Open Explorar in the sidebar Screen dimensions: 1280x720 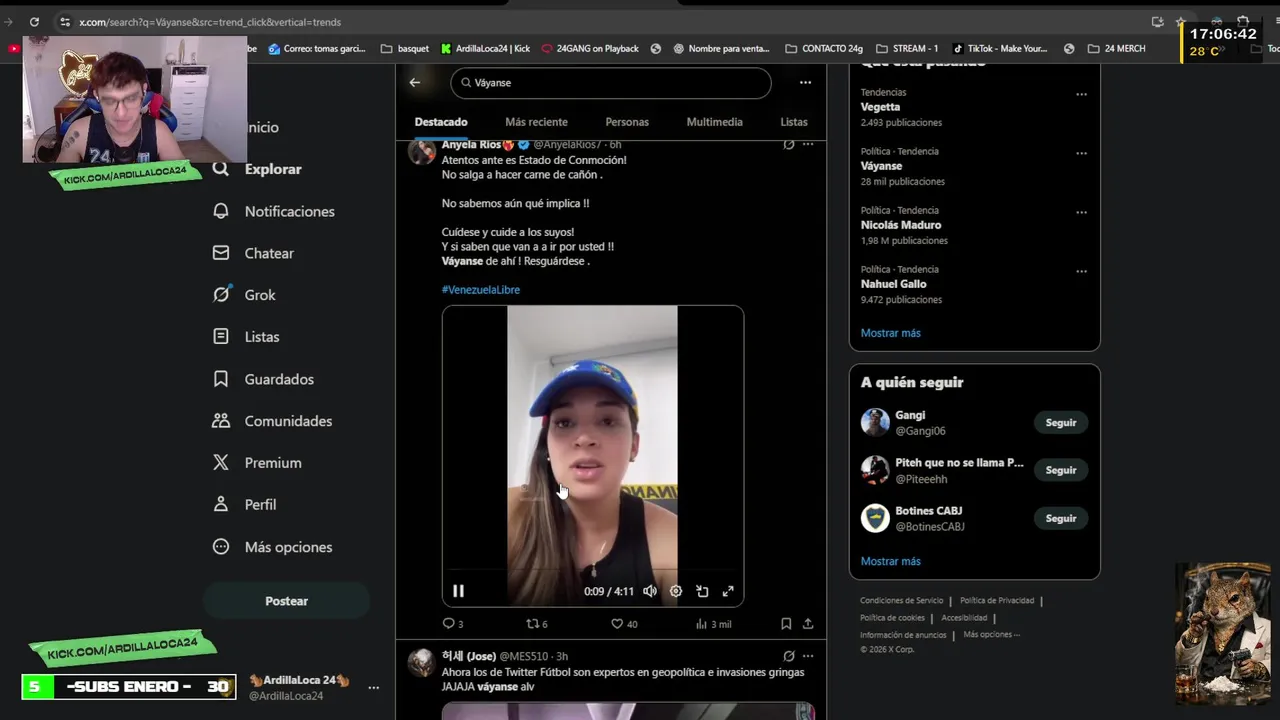257,169
